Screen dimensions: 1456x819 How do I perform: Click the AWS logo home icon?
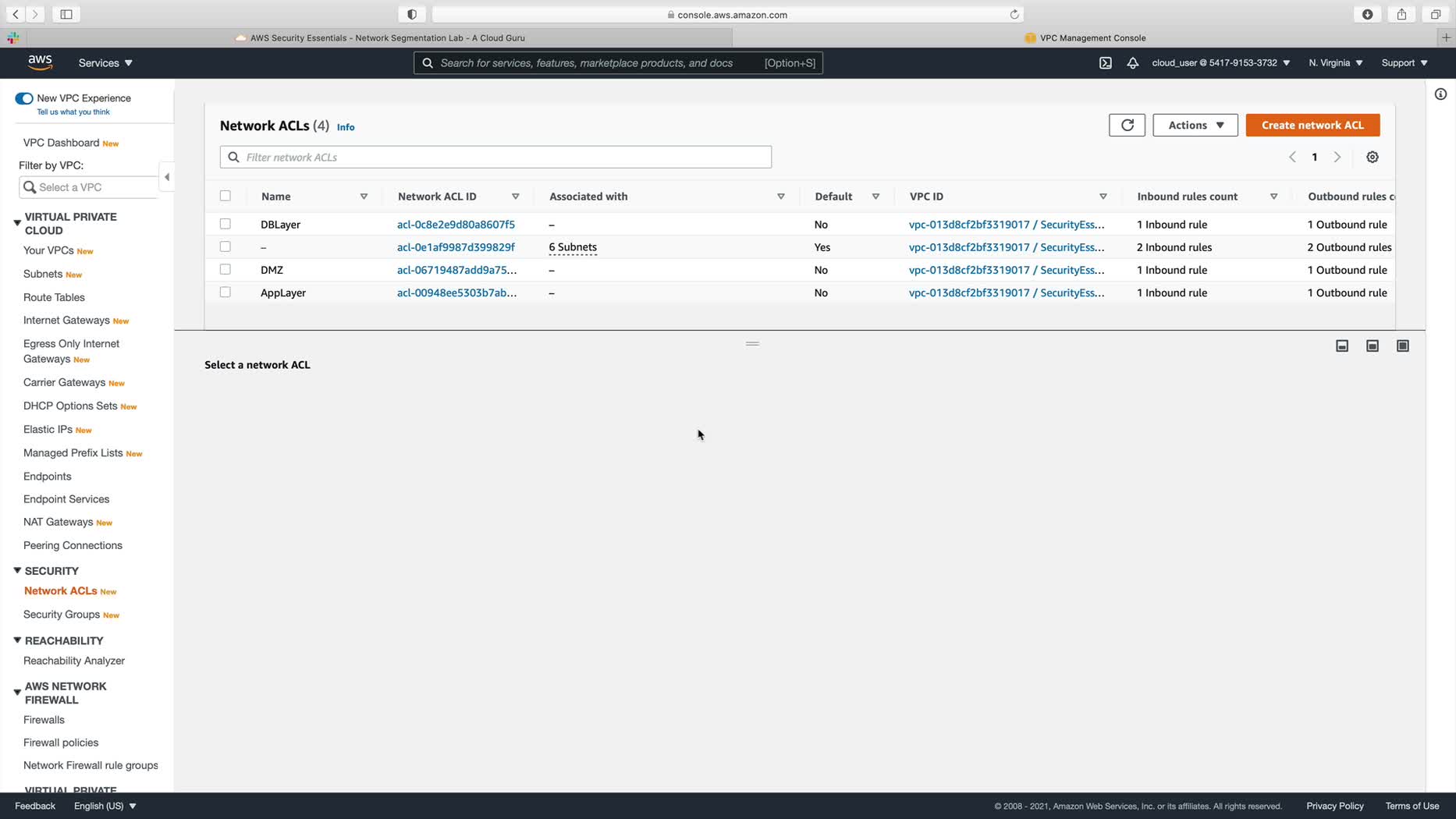click(40, 62)
